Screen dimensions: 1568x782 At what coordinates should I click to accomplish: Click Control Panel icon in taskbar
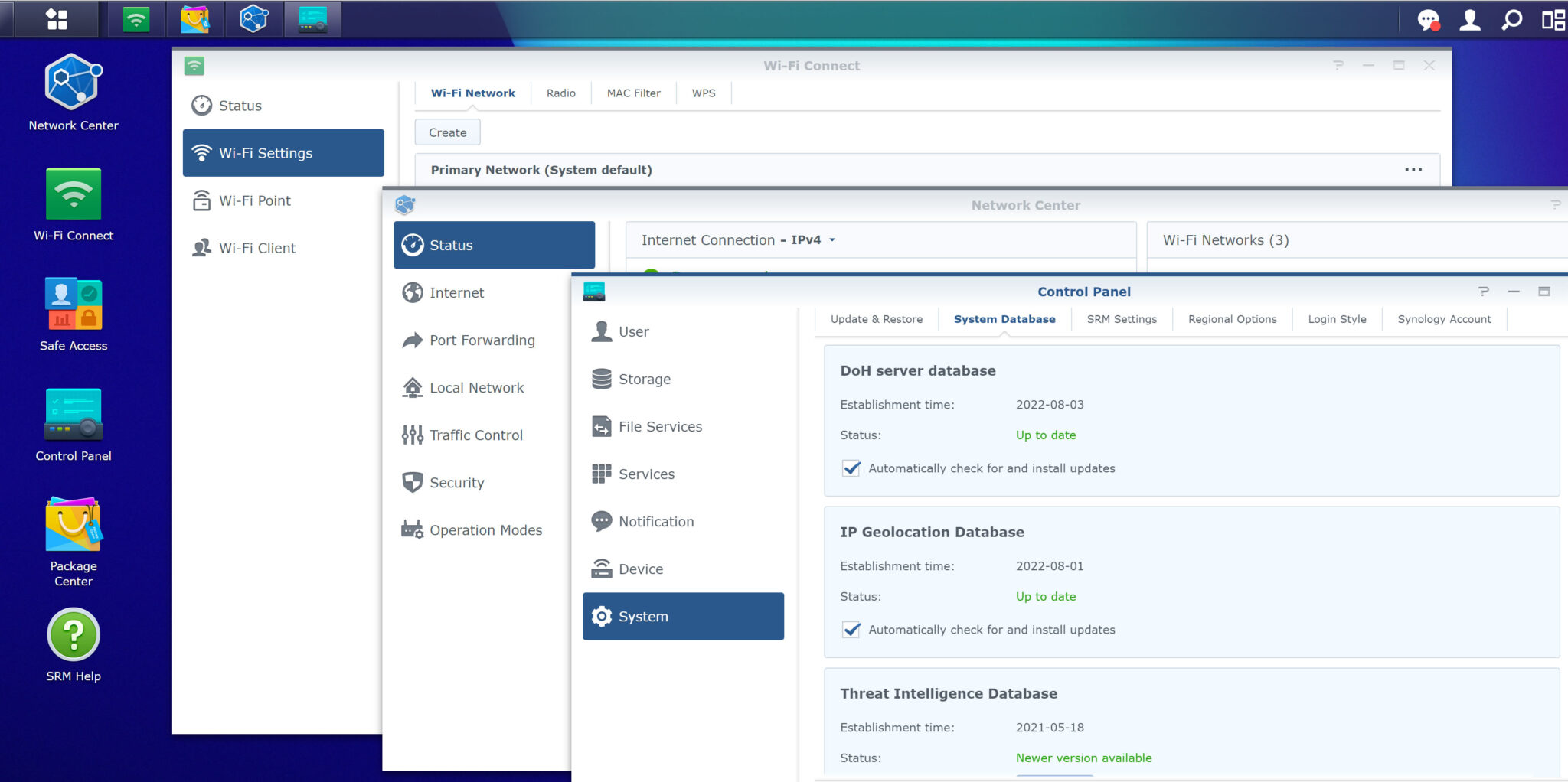[x=312, y=19]
